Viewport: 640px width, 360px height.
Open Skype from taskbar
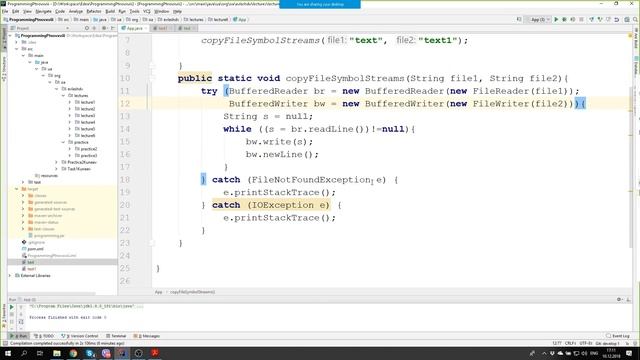pyautogui.click(x=89, y=353)
